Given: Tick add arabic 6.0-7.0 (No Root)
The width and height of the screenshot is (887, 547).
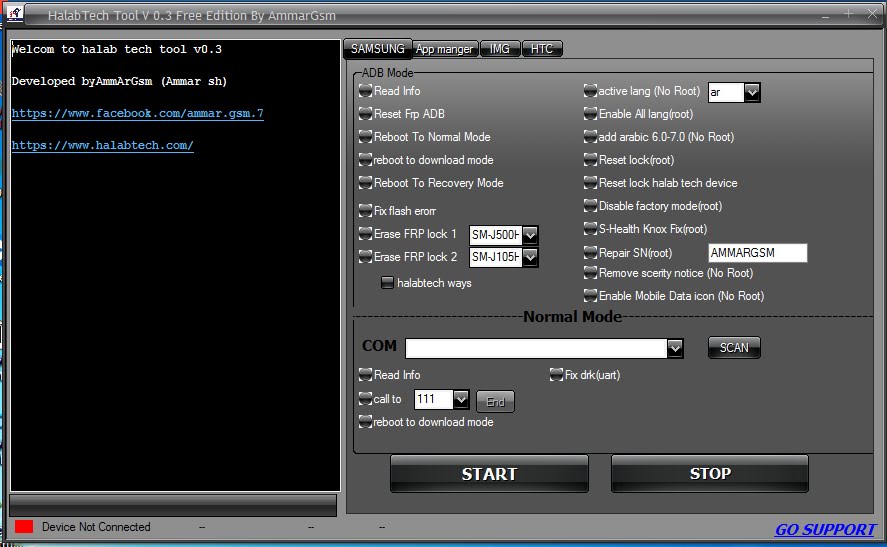Looking at the screenshot, I should point(591,137).
